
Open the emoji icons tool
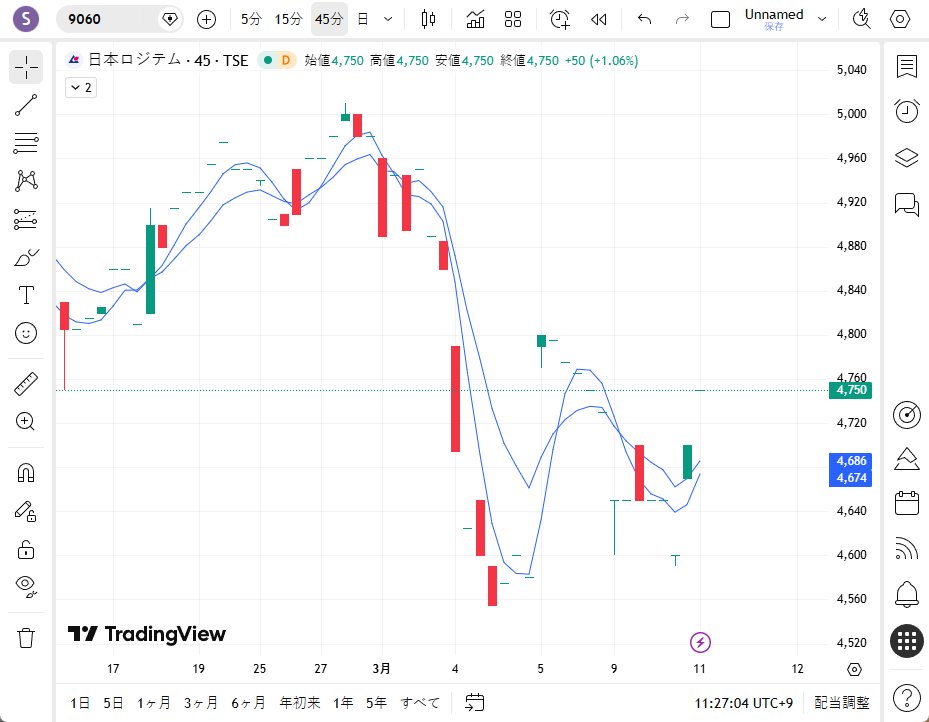tap(26, 333)
